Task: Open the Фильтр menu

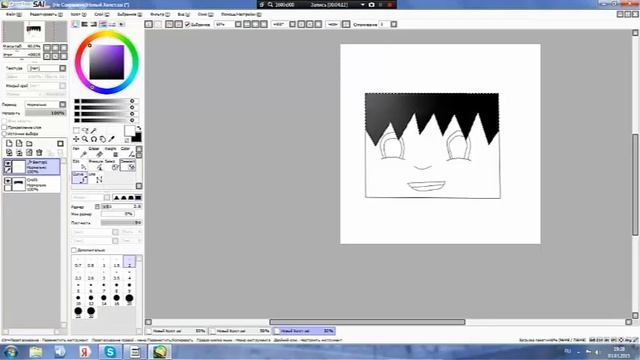Action: pos(160,14)
